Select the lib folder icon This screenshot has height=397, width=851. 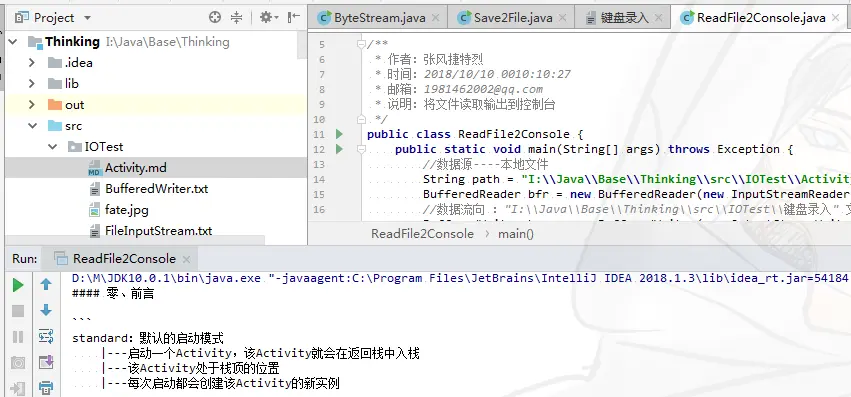[x=55, y=84]
